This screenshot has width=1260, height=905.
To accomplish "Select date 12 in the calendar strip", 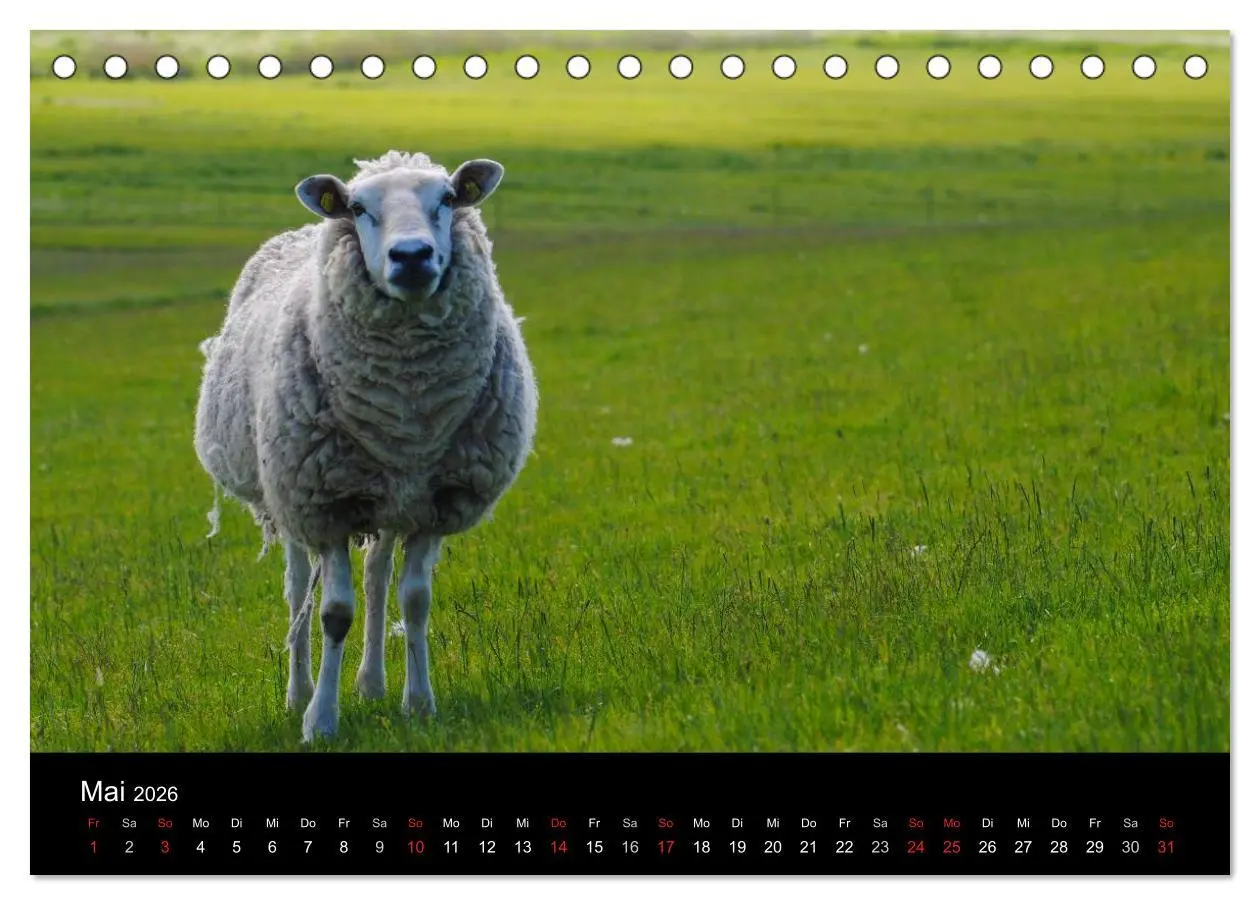I will click(x=487, y=848).
